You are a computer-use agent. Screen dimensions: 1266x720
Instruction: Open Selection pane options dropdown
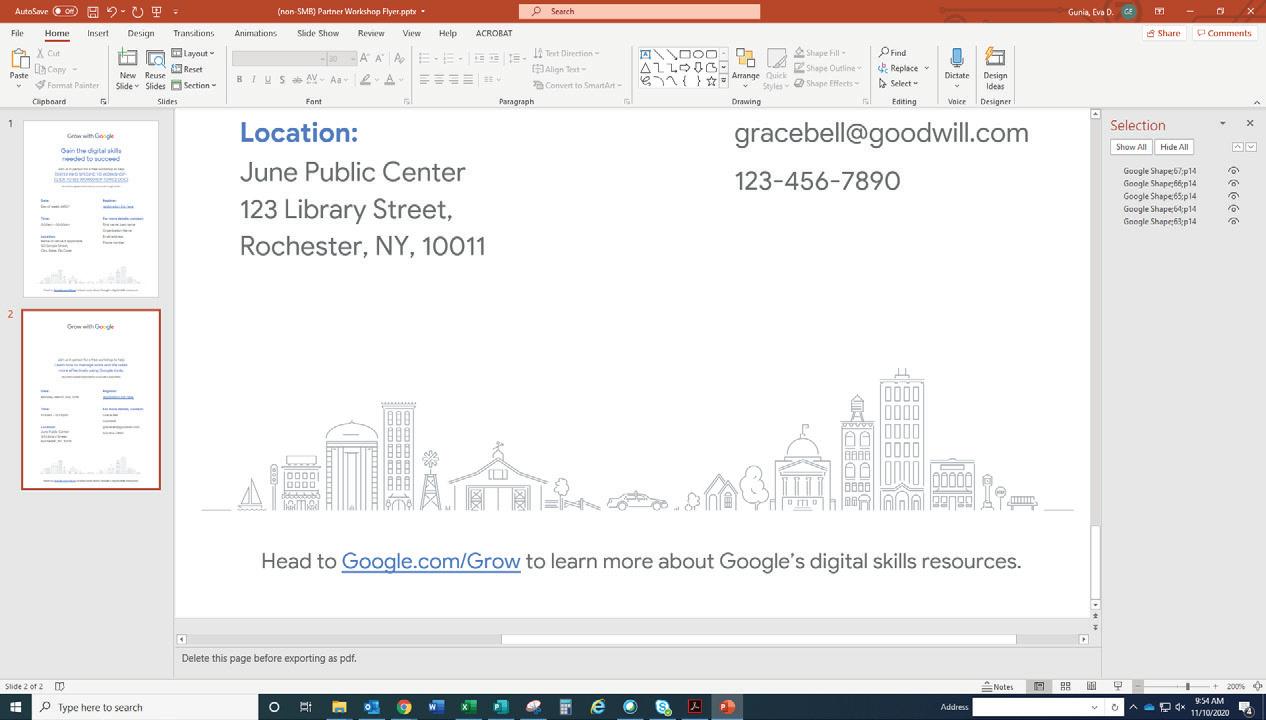click(x=1222, y=123)
